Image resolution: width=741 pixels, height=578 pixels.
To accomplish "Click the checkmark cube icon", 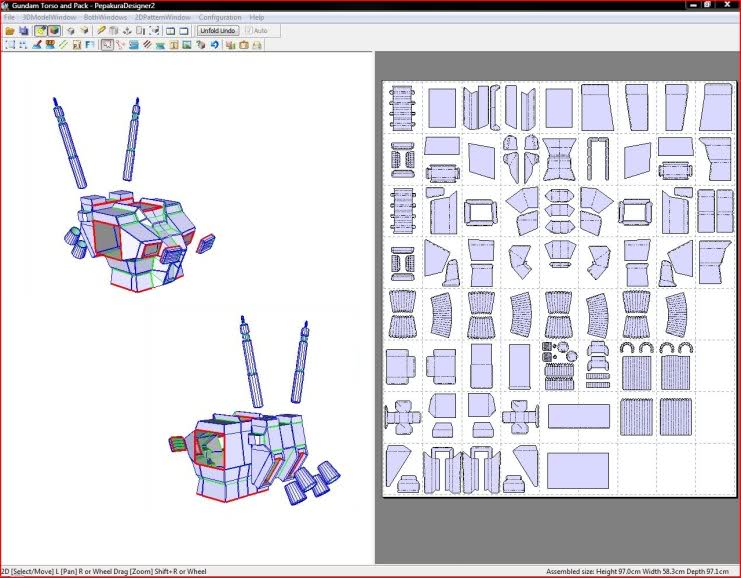I will [x=200, y=45].
